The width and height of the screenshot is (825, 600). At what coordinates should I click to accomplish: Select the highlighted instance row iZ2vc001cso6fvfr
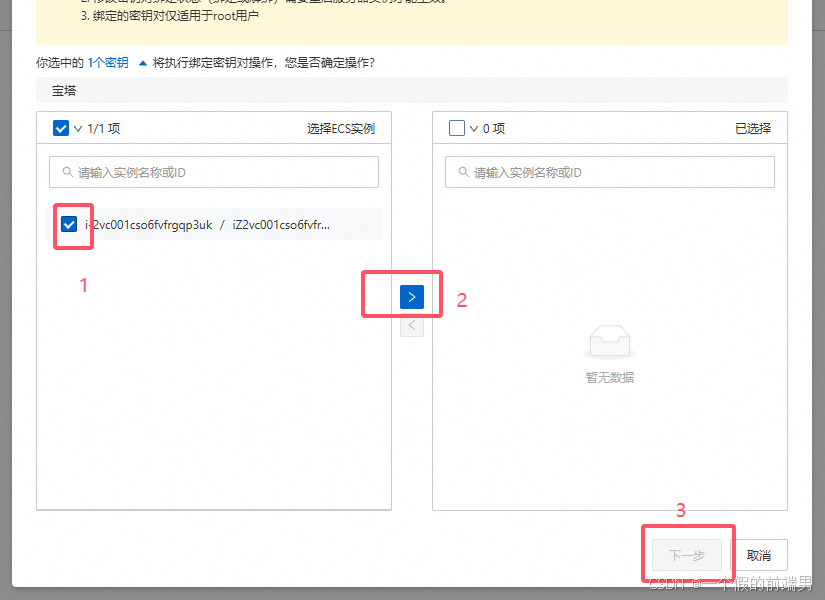click(230, 223)
